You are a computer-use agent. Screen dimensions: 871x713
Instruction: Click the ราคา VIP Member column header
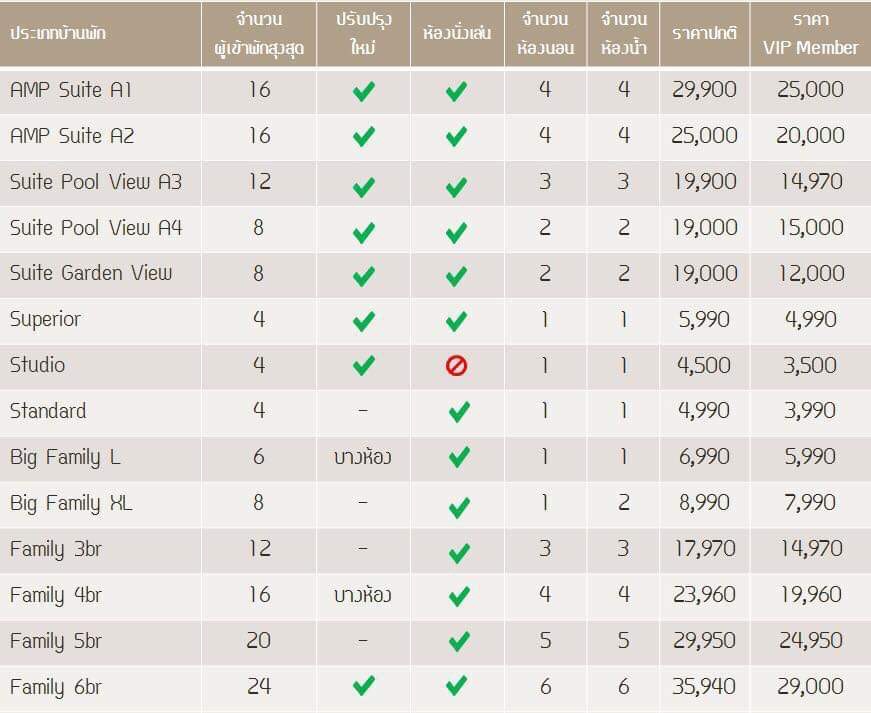[x=810, y=34]
